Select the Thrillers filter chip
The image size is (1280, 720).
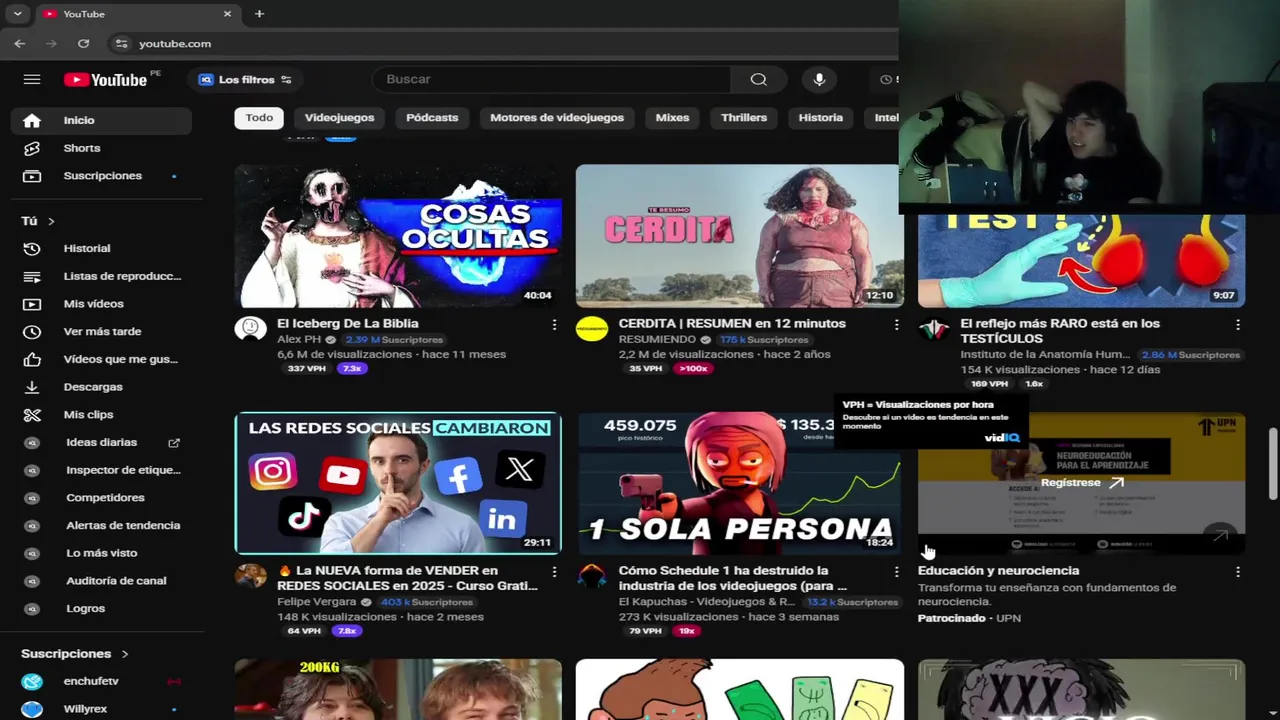pos(744,118)
